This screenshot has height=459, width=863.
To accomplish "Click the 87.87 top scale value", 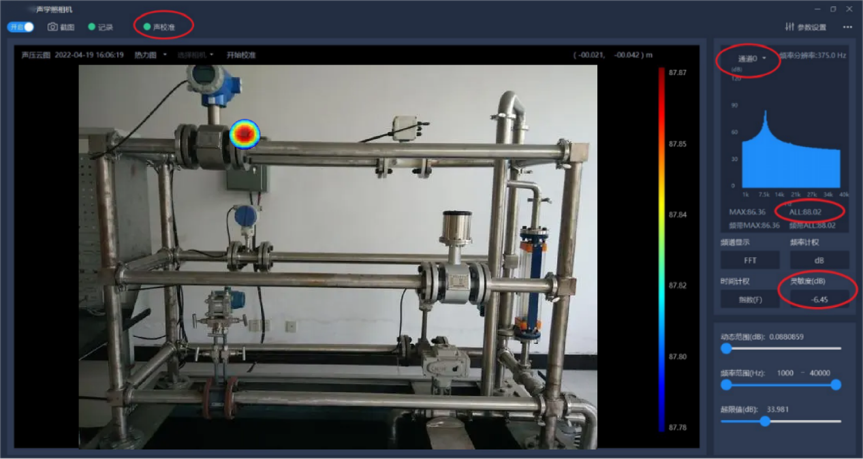I will tap(678, 73).
